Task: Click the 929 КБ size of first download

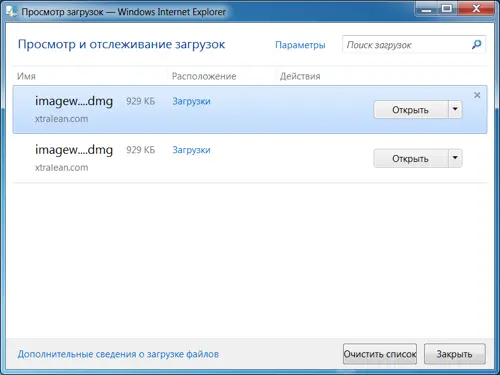Action: pos(140,101)
